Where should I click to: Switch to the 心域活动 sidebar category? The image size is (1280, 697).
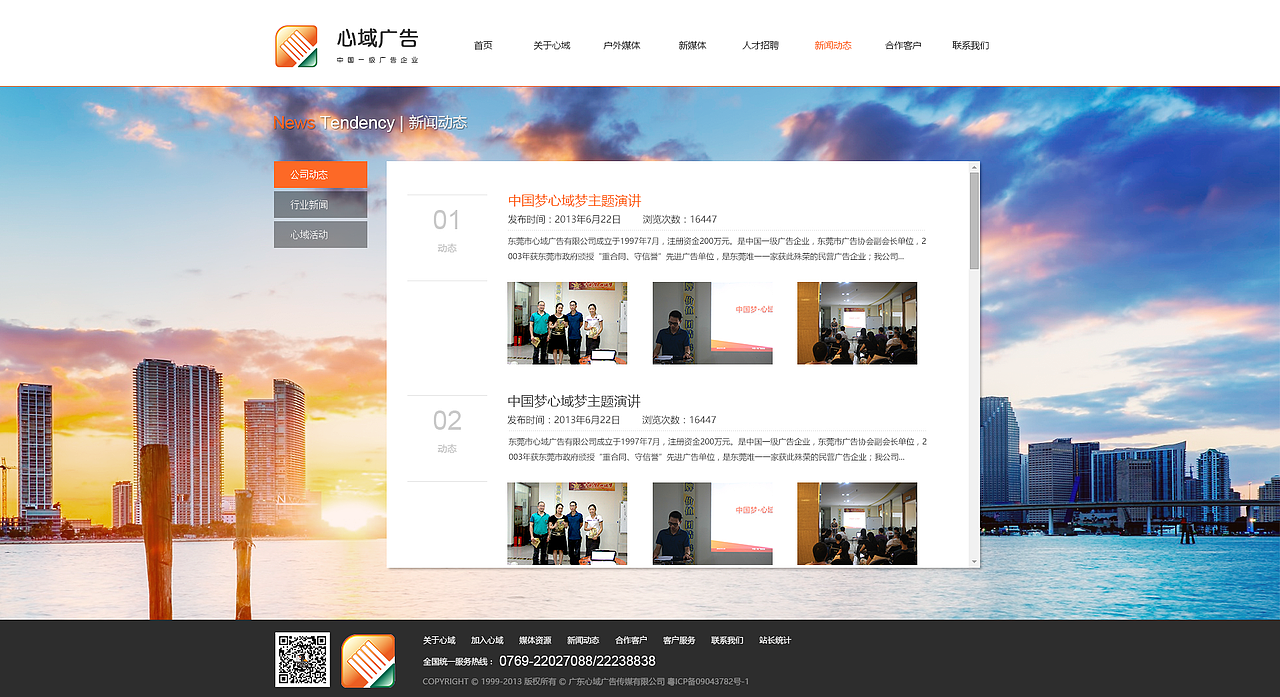[320, 234]
